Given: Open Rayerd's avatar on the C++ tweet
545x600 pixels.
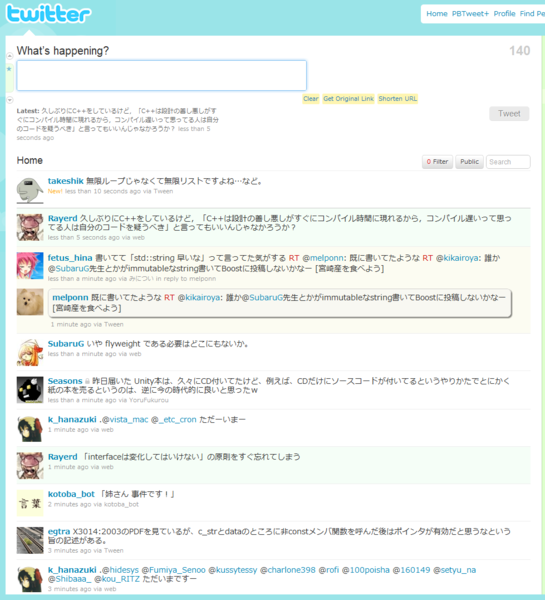Looking at the screenshot, I should 30,227.
